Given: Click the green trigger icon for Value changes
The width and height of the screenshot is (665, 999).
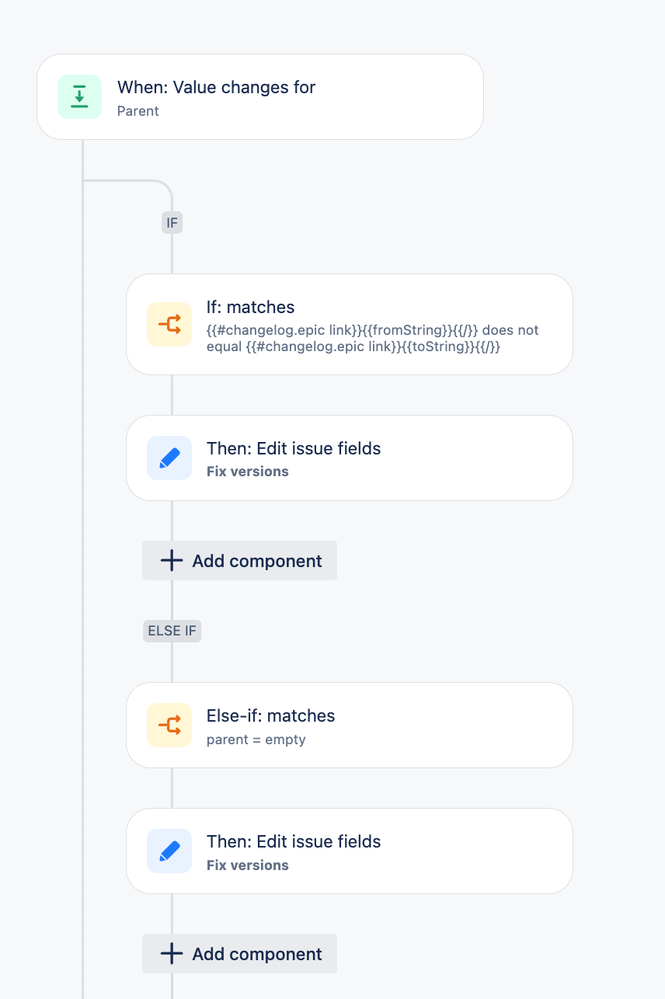Looking at the screenshot, I should (80, 97).
